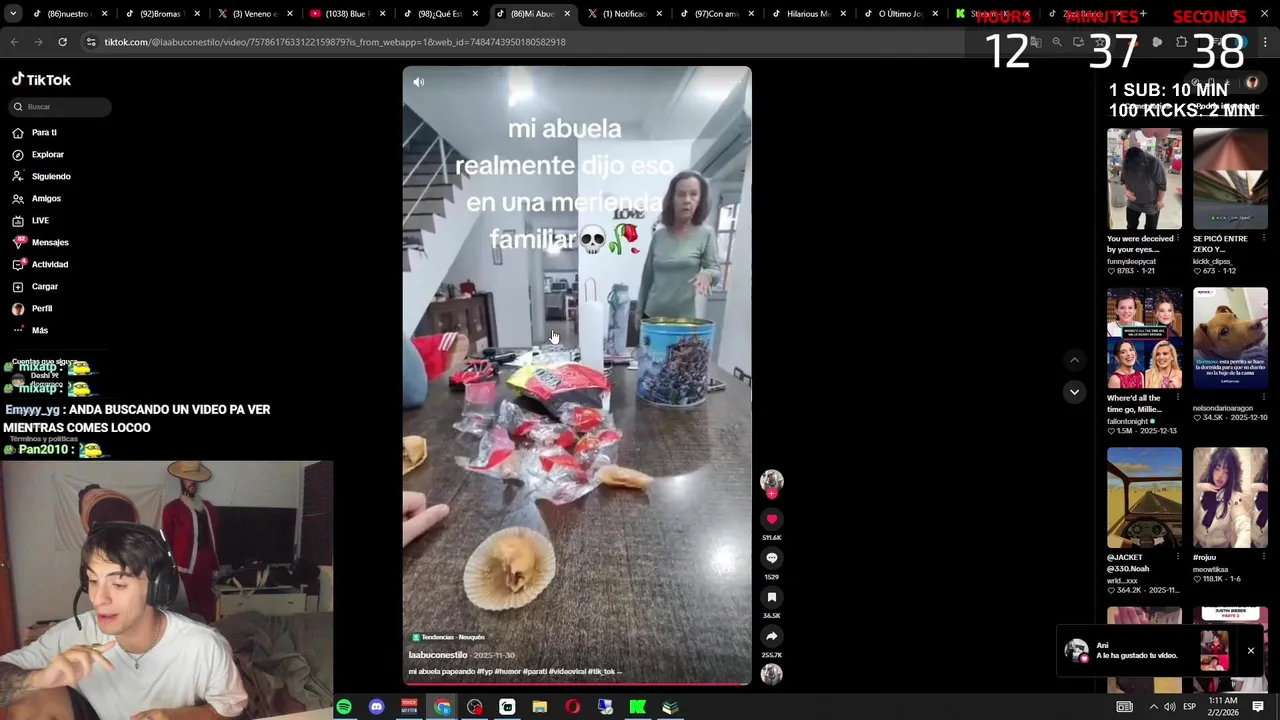Screen dimensions: 1280x720
Task: Open Opera browser from the taskbar
Action: click(x=572, y=707)
